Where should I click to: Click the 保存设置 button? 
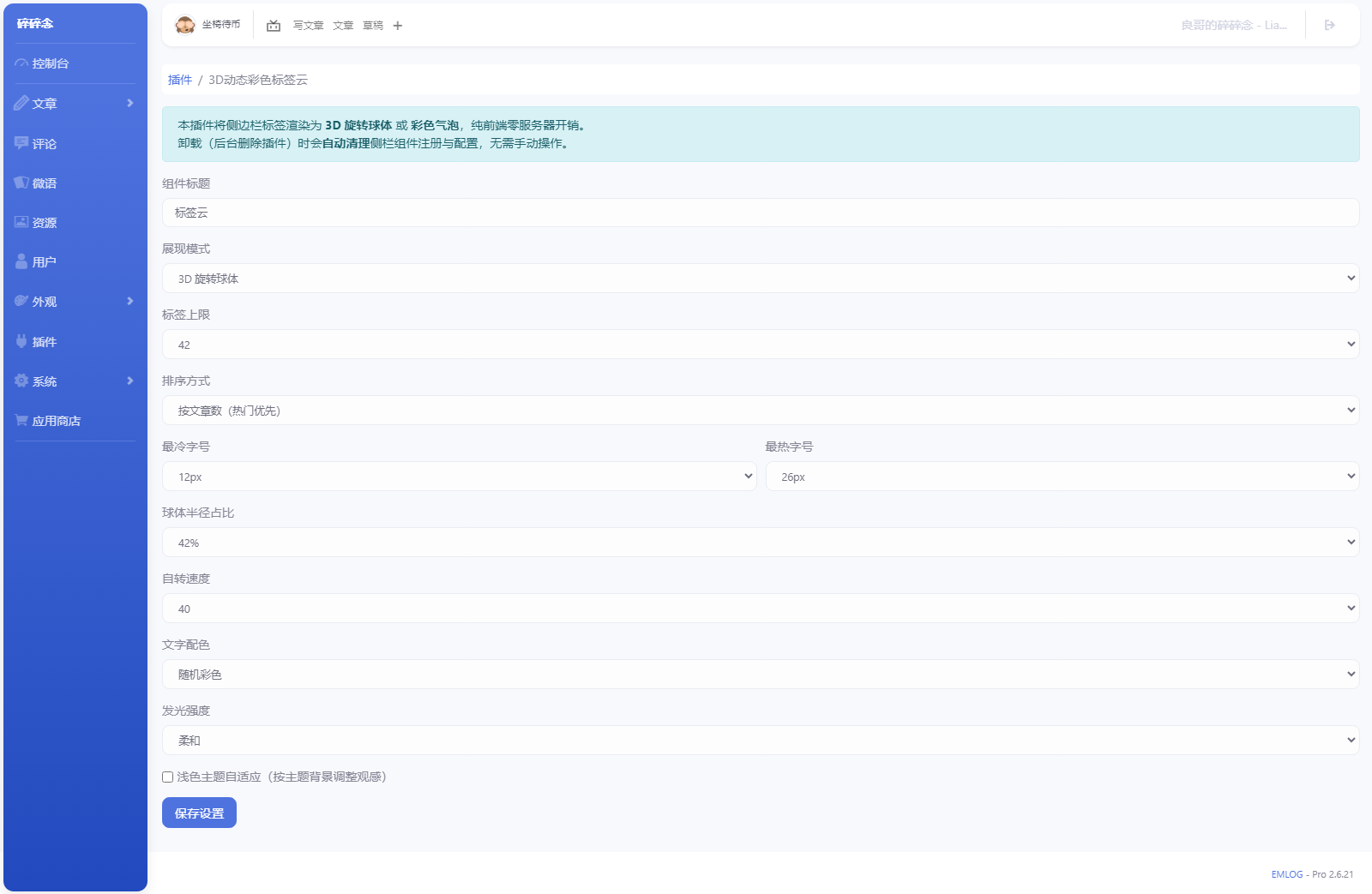199,813
